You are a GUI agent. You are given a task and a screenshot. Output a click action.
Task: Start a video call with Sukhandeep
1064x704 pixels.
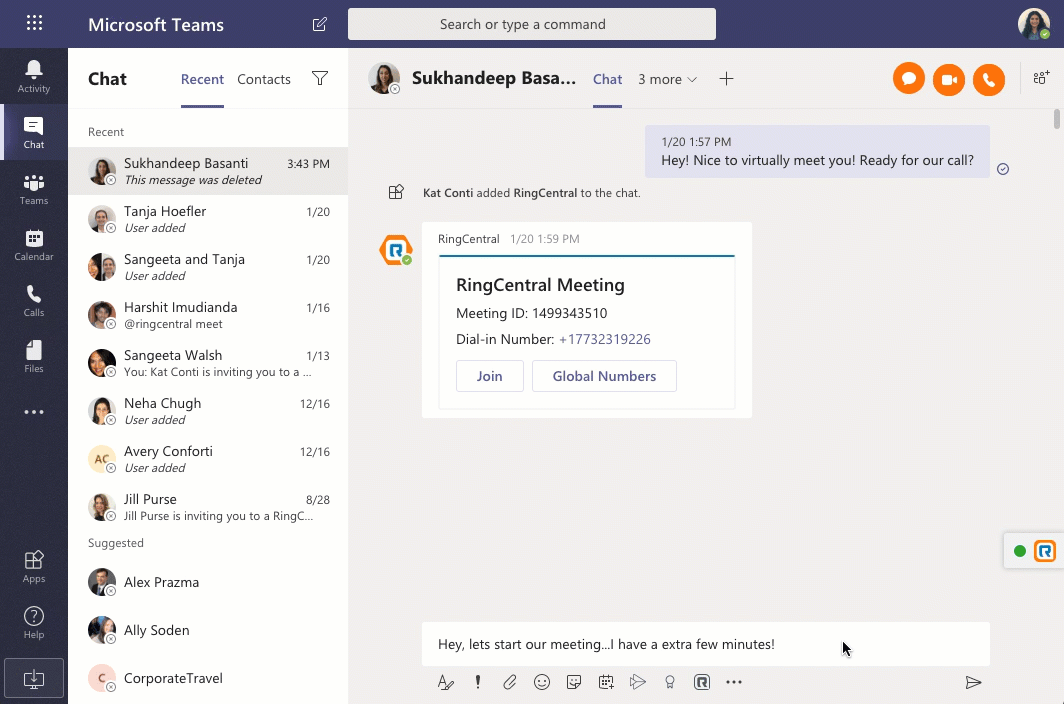click(948, 79)
